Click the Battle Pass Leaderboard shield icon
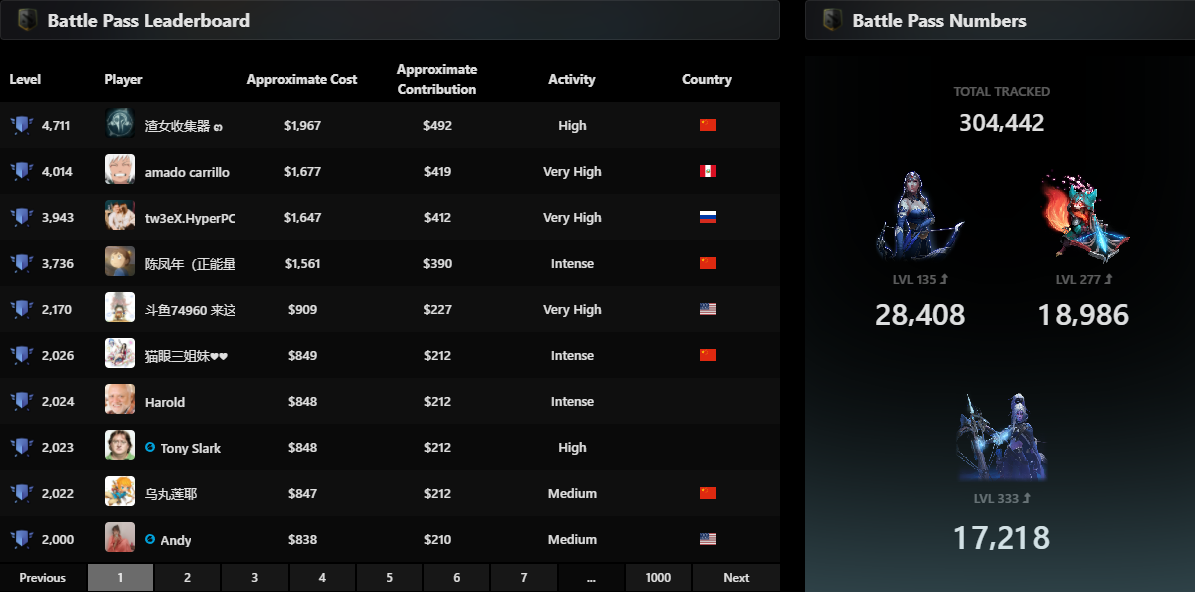The width and height of the screenshot is (1195, 592). tap(28, 20)
